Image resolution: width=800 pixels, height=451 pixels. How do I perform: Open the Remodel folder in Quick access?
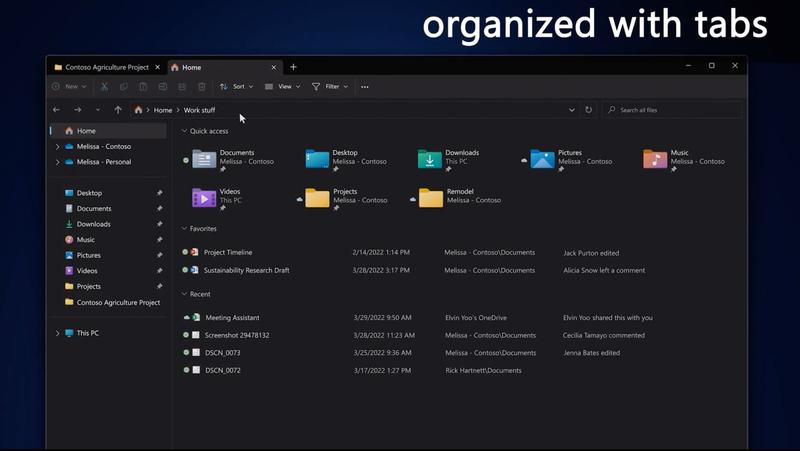460,197
